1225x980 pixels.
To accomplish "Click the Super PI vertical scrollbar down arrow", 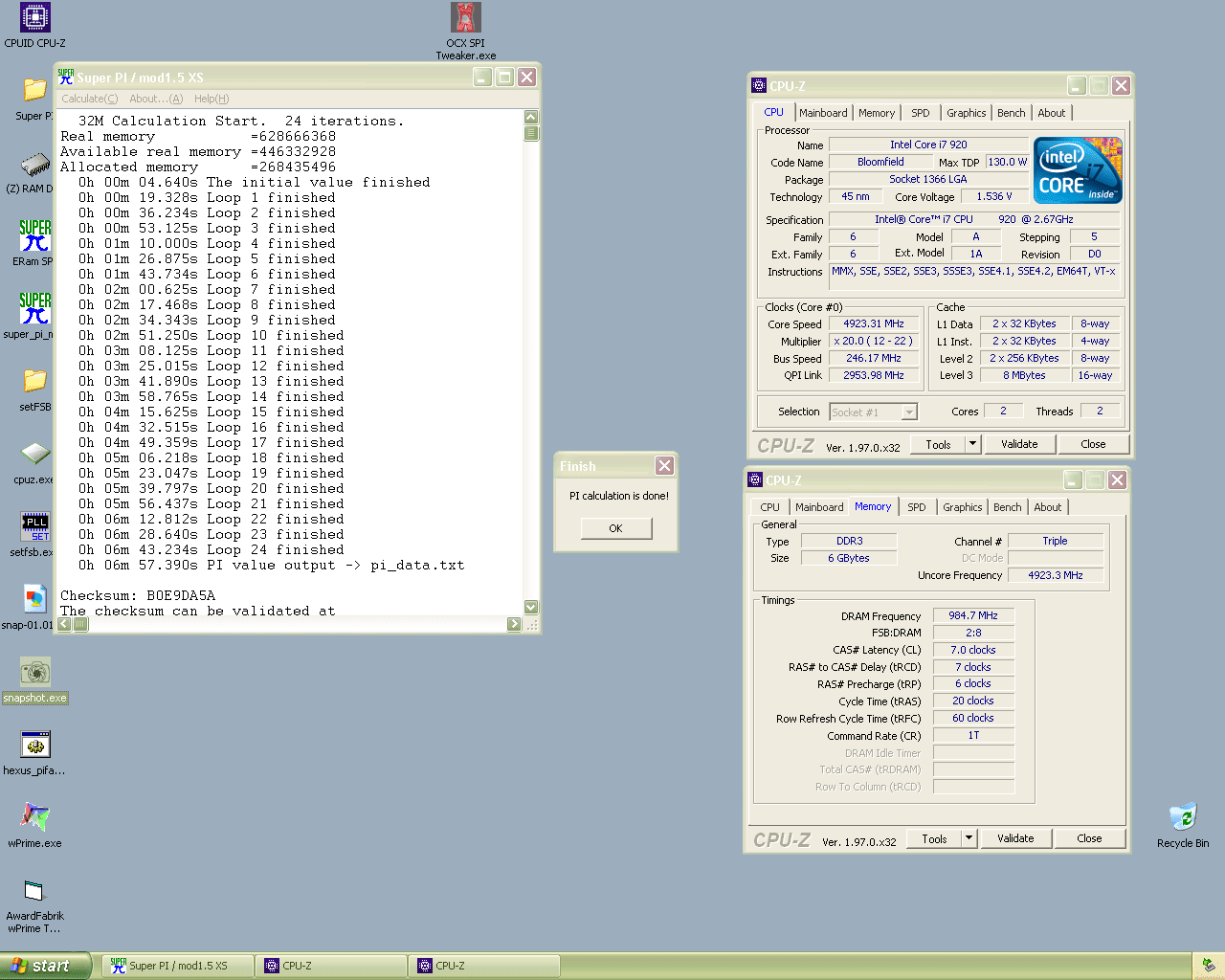I will tap(531, 607).
